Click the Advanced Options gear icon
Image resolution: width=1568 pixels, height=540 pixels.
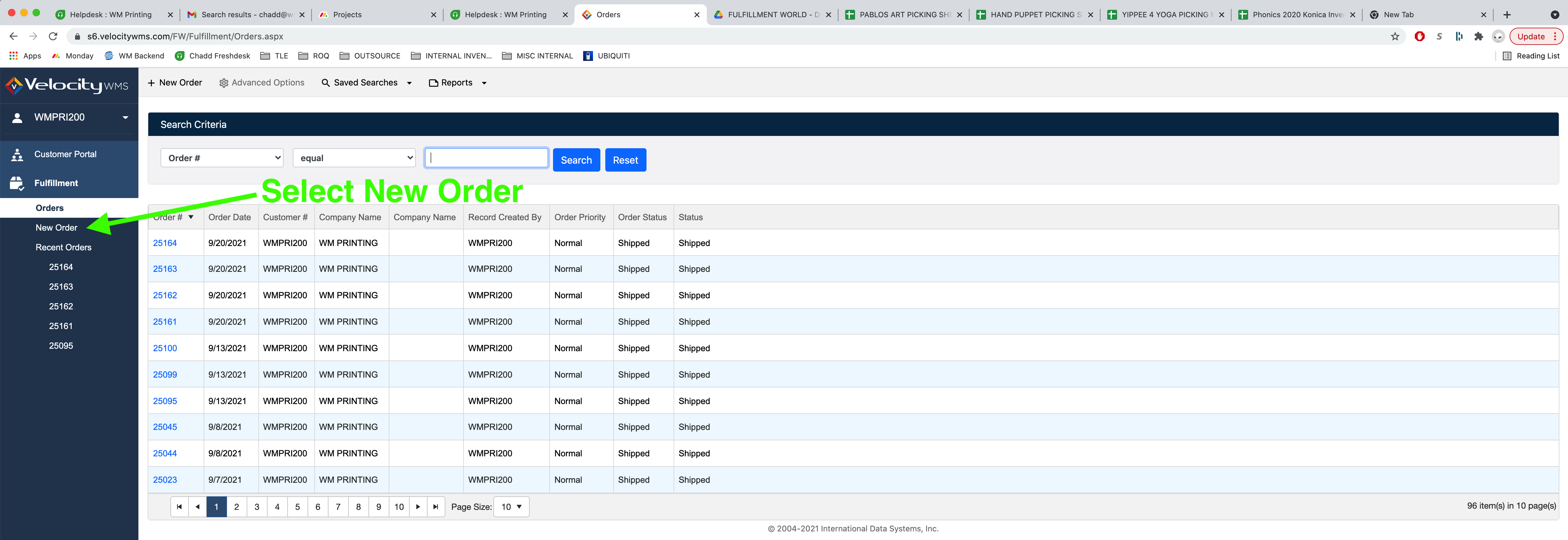pos(223,83)
